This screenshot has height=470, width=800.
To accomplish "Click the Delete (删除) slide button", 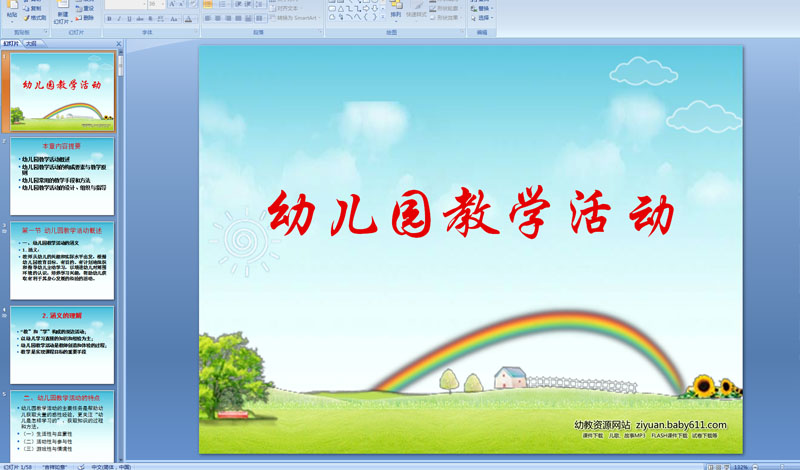I will coord(85,18).
